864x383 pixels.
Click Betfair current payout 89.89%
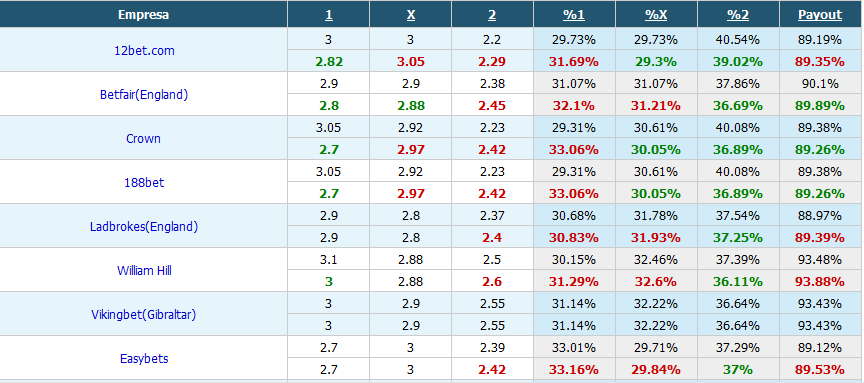[x=820, y=106]
